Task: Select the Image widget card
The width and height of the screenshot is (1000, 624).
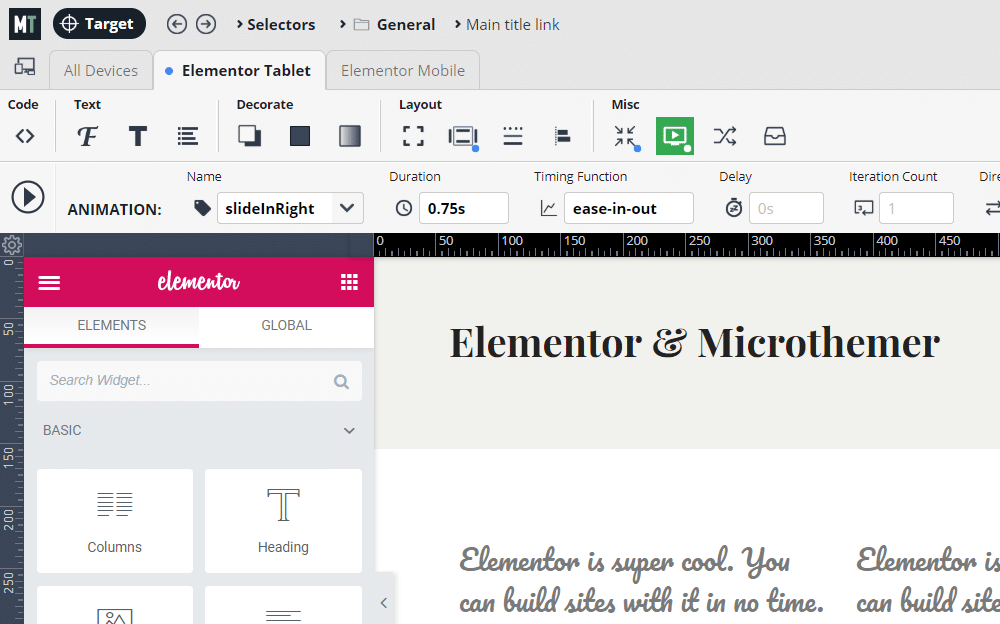Action: point(115,605)
